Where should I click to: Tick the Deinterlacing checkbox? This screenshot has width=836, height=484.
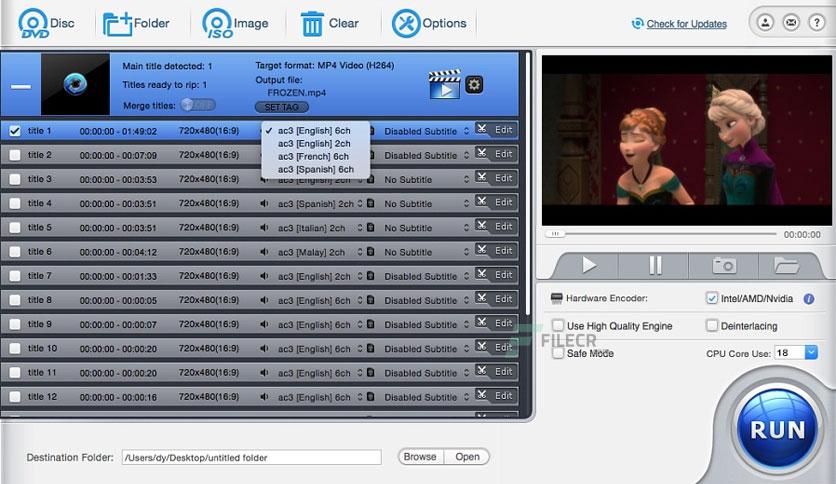[x=712, y=325]
